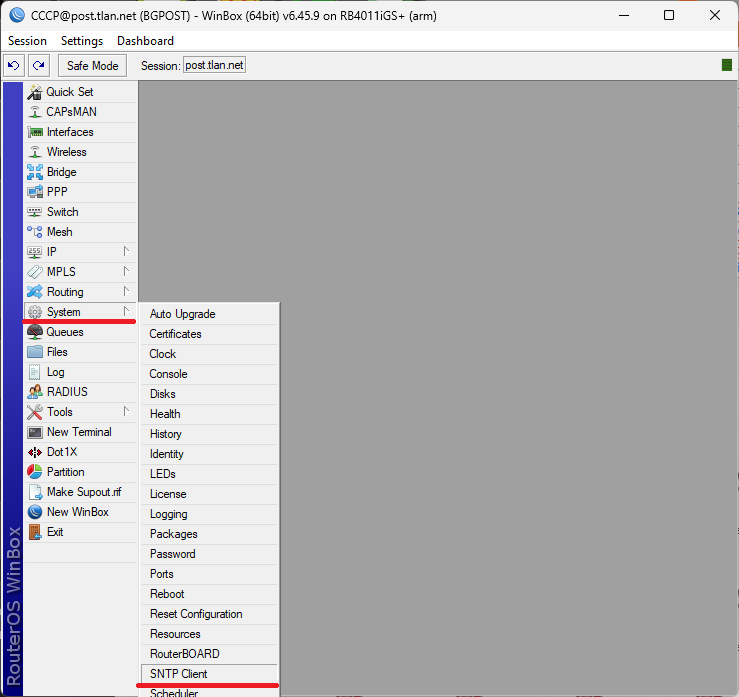Image resolution: width=739 pixels, height=697 pixels.
Task: Expand the Routing submenu arrow
Action: click(126, 291)
